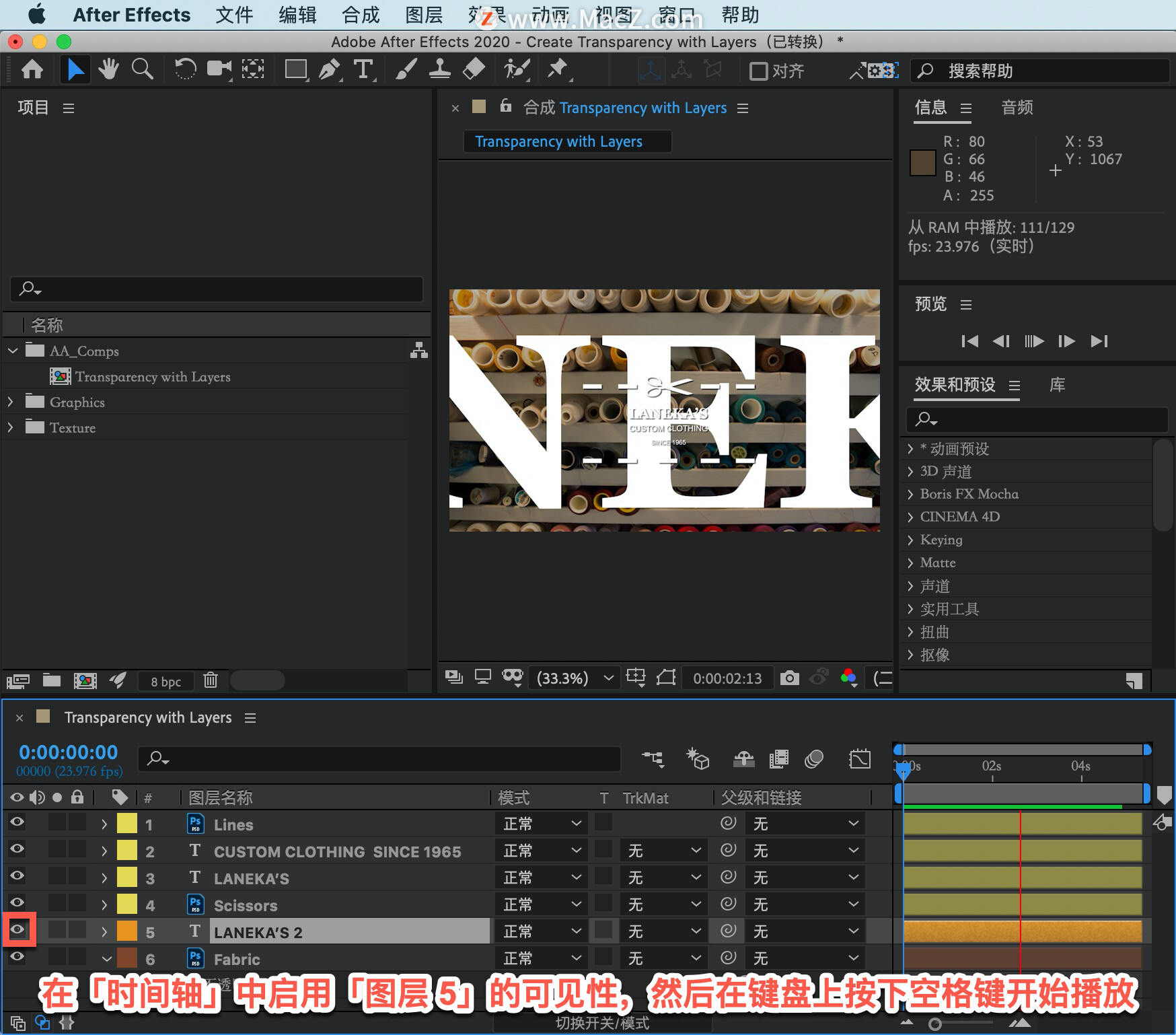The width and height of the screenshot is (1176, 1035).
Task: Collapse the AA_Comps folder
Action: (12, 351)
